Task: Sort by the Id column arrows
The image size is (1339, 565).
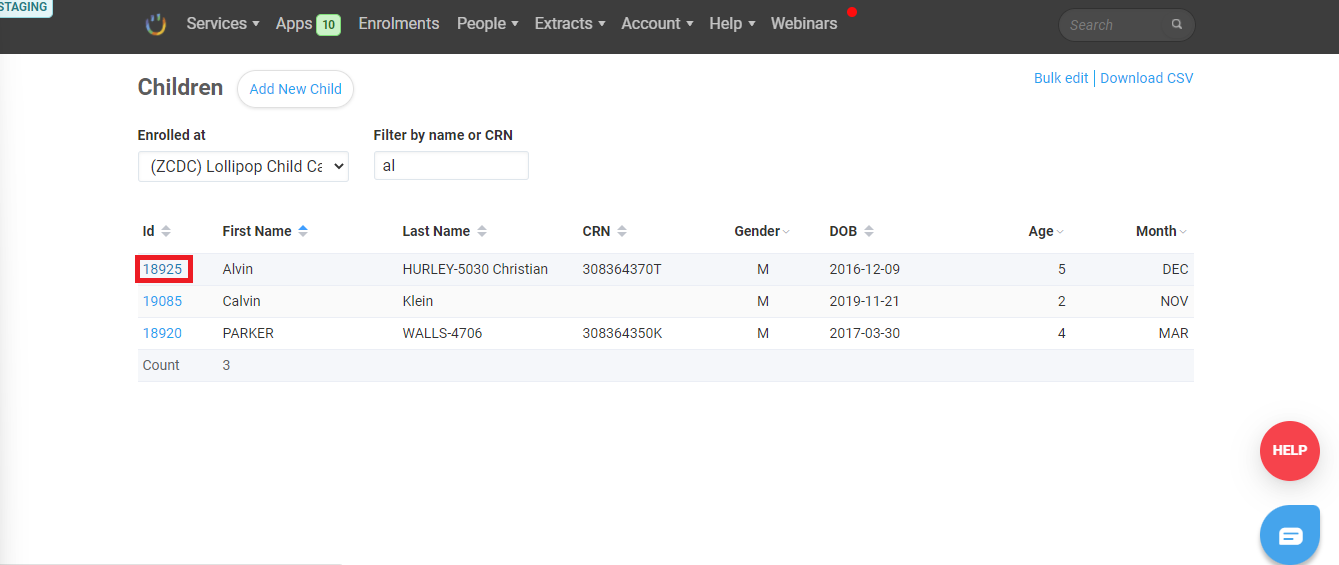Action: [166, 231]
